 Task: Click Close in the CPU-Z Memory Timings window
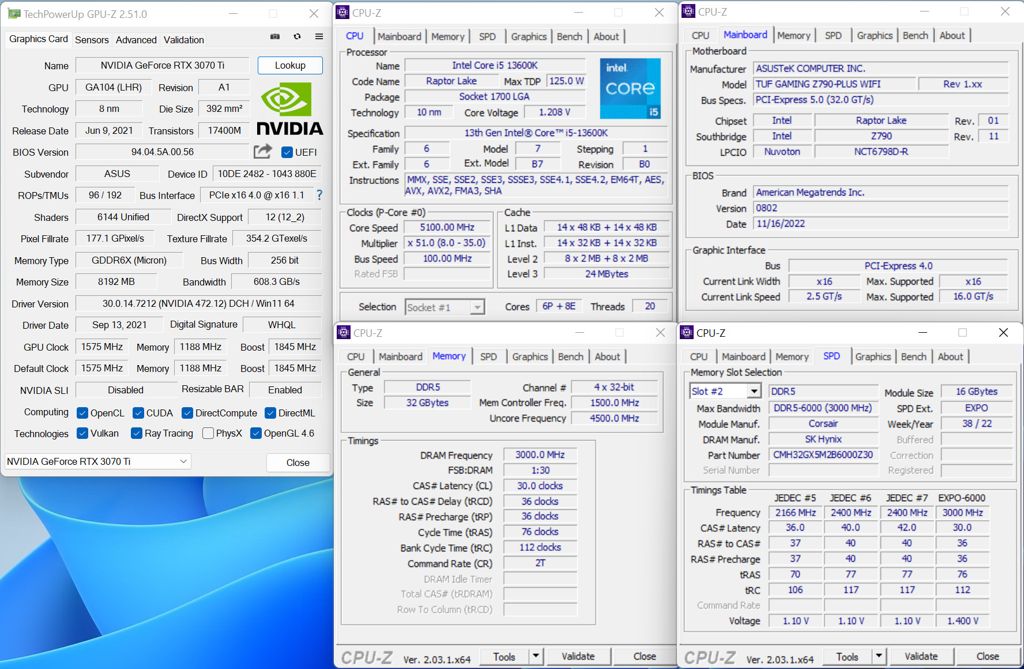pyautogui.click(x=645, y=656)
